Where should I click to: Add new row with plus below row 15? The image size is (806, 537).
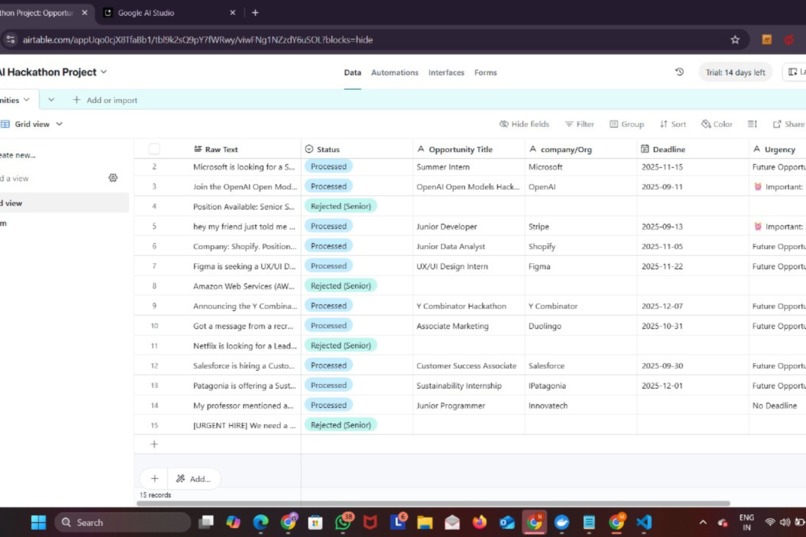[x=154, y=444]
